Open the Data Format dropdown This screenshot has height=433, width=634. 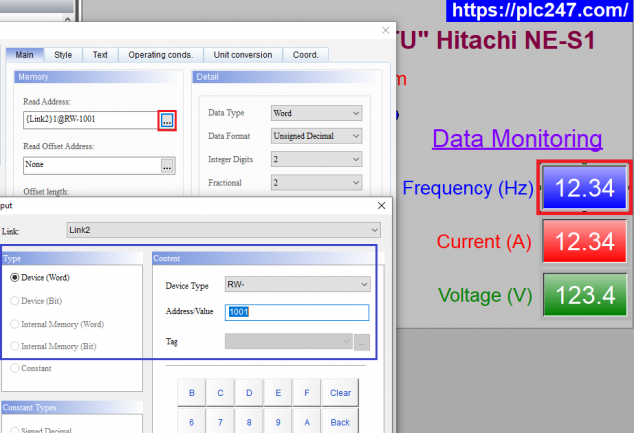click(x=317, y=136)
